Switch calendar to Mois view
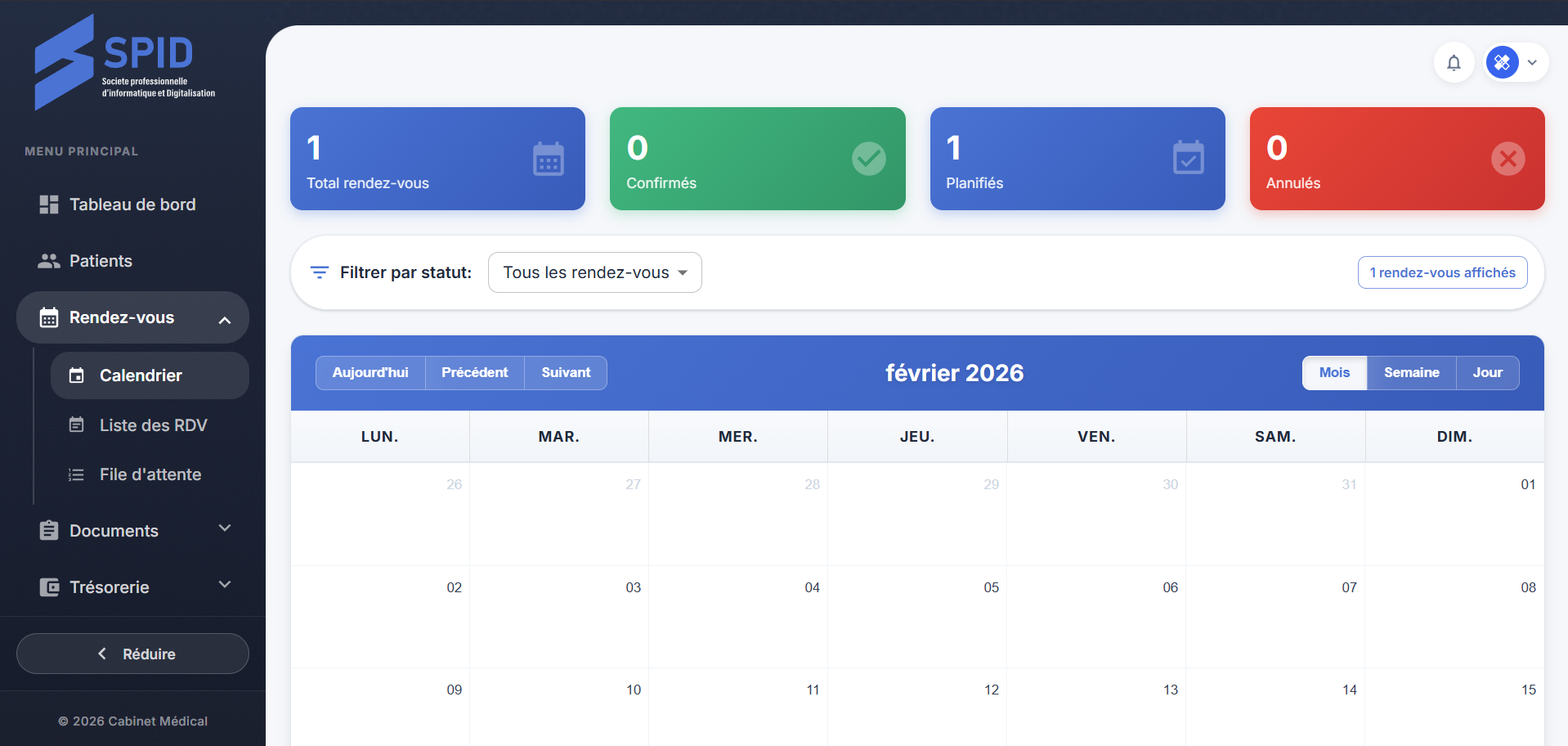Image resolution: width=1568 pixels, height=746 pixels. pyautogui.click(x=1333, y=373)
